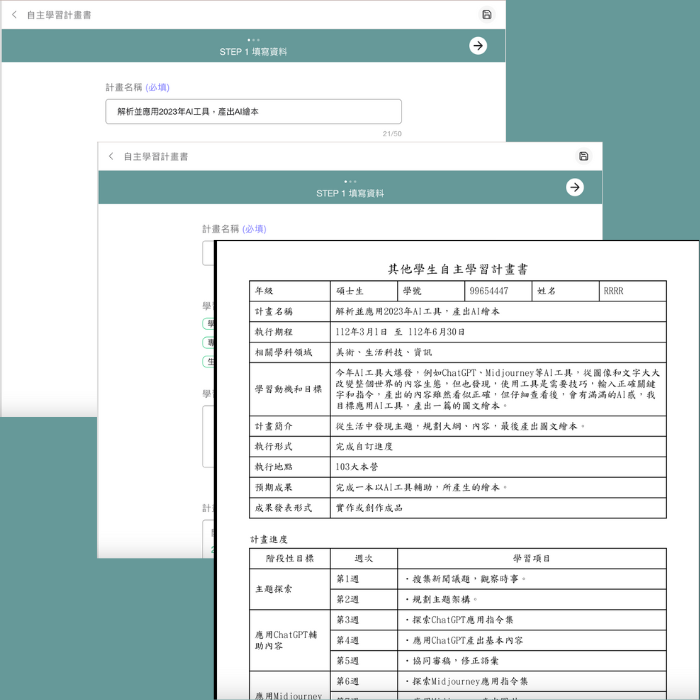The image size is (700, 700).
Task: Click the filled 計畫名稱 text field
Action: 253,112
